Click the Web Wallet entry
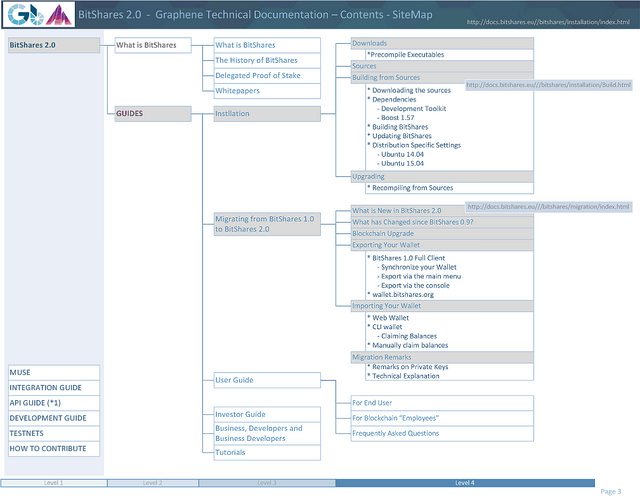This screenshot has height=496, width=640. coord(390,318)
